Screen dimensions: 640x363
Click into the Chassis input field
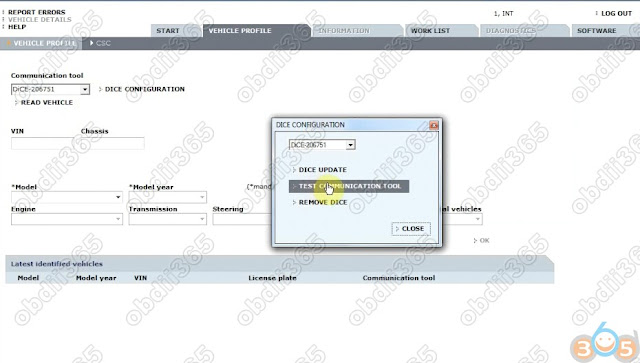112,143
